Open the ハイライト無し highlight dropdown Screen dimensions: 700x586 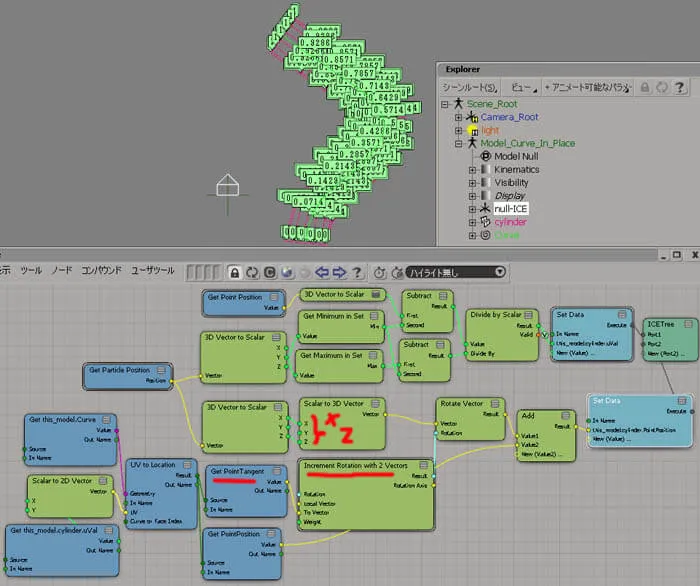456,272
